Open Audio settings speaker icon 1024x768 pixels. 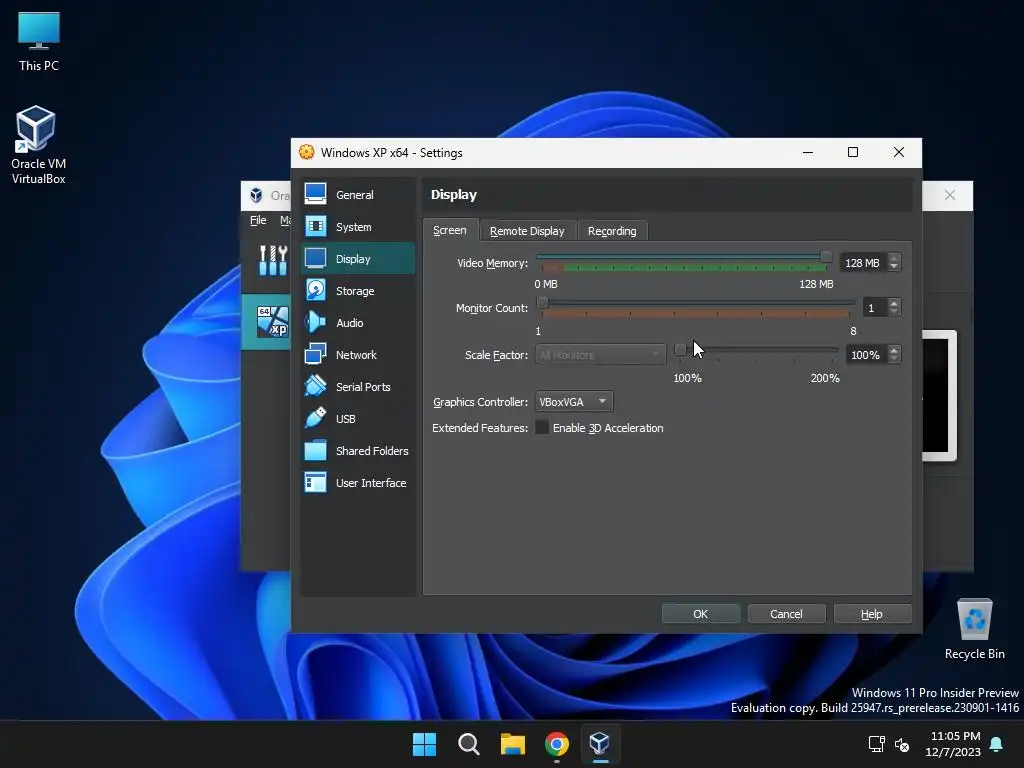point(315,322)
